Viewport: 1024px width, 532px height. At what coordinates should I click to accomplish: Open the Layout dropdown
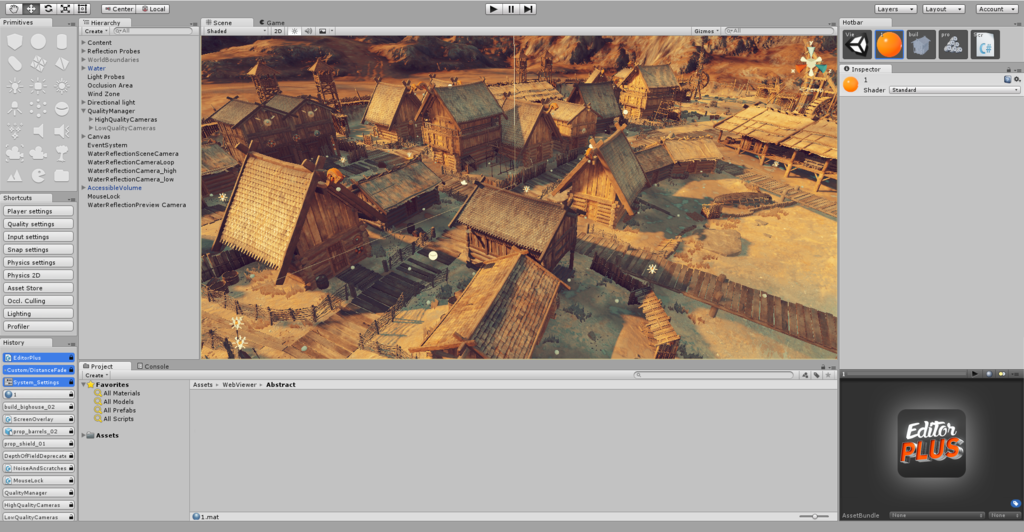tap(943, 8)
